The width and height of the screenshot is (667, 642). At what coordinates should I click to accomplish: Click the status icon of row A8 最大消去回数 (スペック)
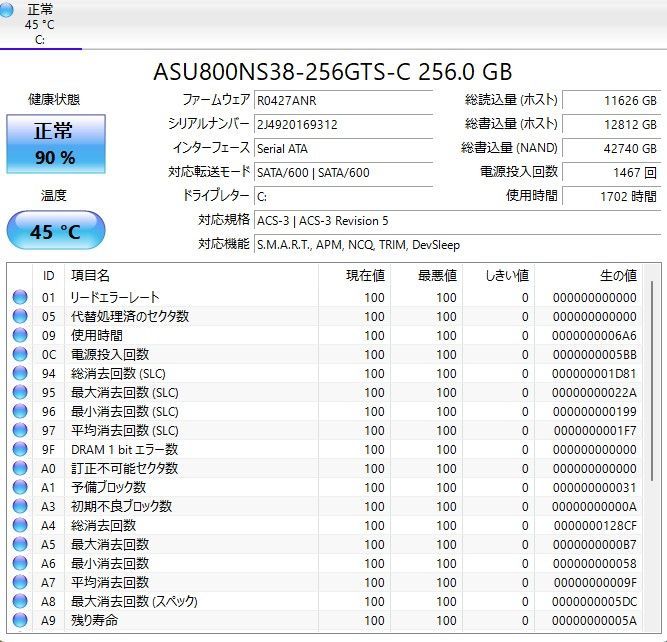coord(20,601)
